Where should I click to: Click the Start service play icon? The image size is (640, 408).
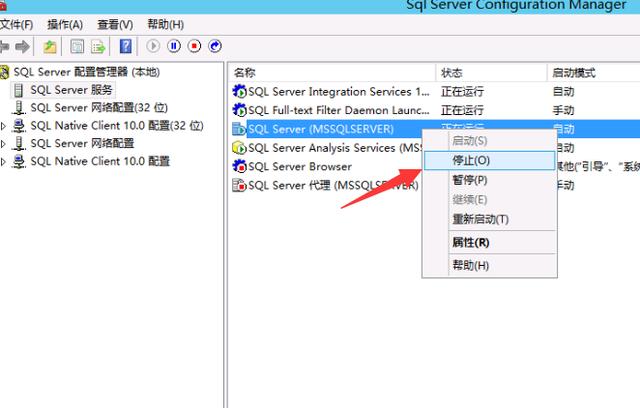(153, 46)
